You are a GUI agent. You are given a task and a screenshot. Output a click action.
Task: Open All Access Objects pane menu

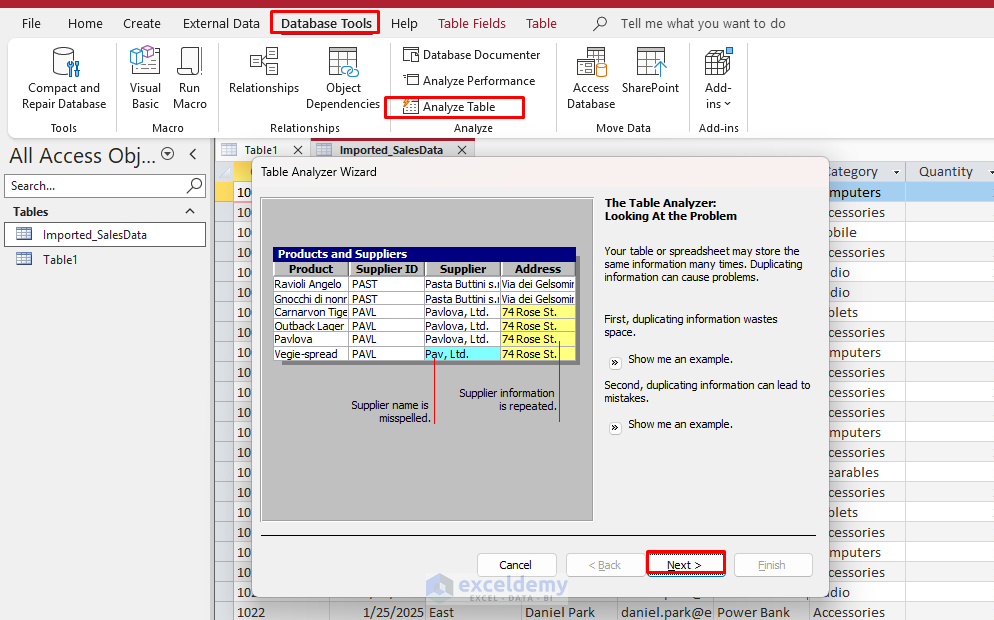(x=167, y=153)
